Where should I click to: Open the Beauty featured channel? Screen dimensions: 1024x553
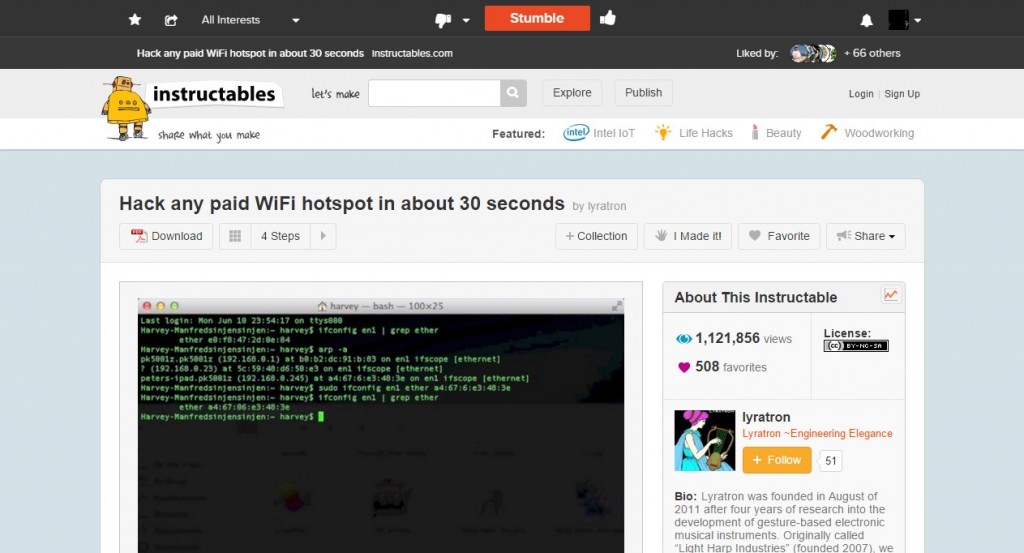pyautogui.click(x=775, y=133)
